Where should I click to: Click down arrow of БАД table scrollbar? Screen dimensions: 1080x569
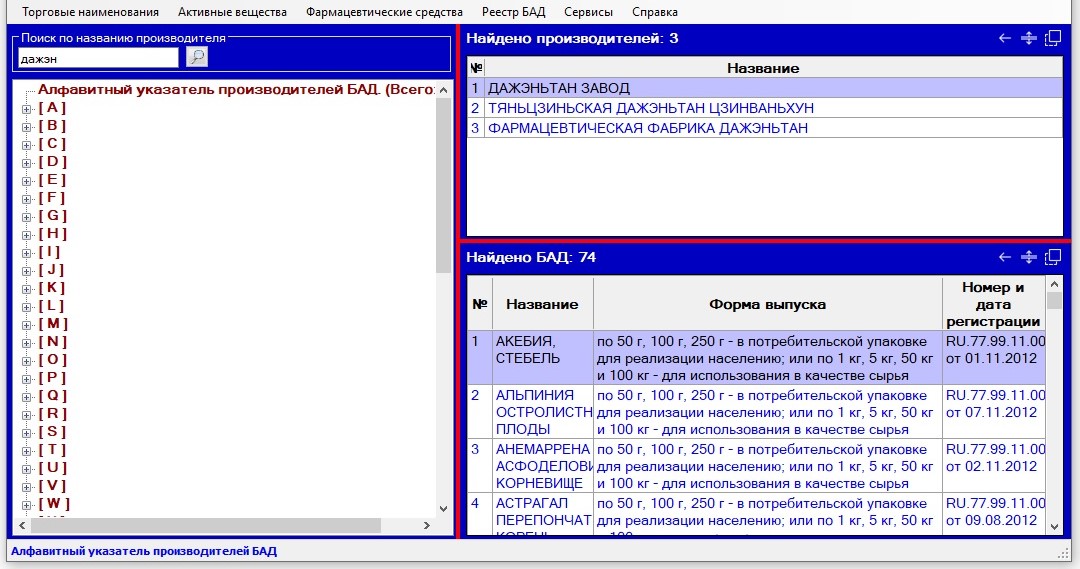click(x=1054, y=526)
